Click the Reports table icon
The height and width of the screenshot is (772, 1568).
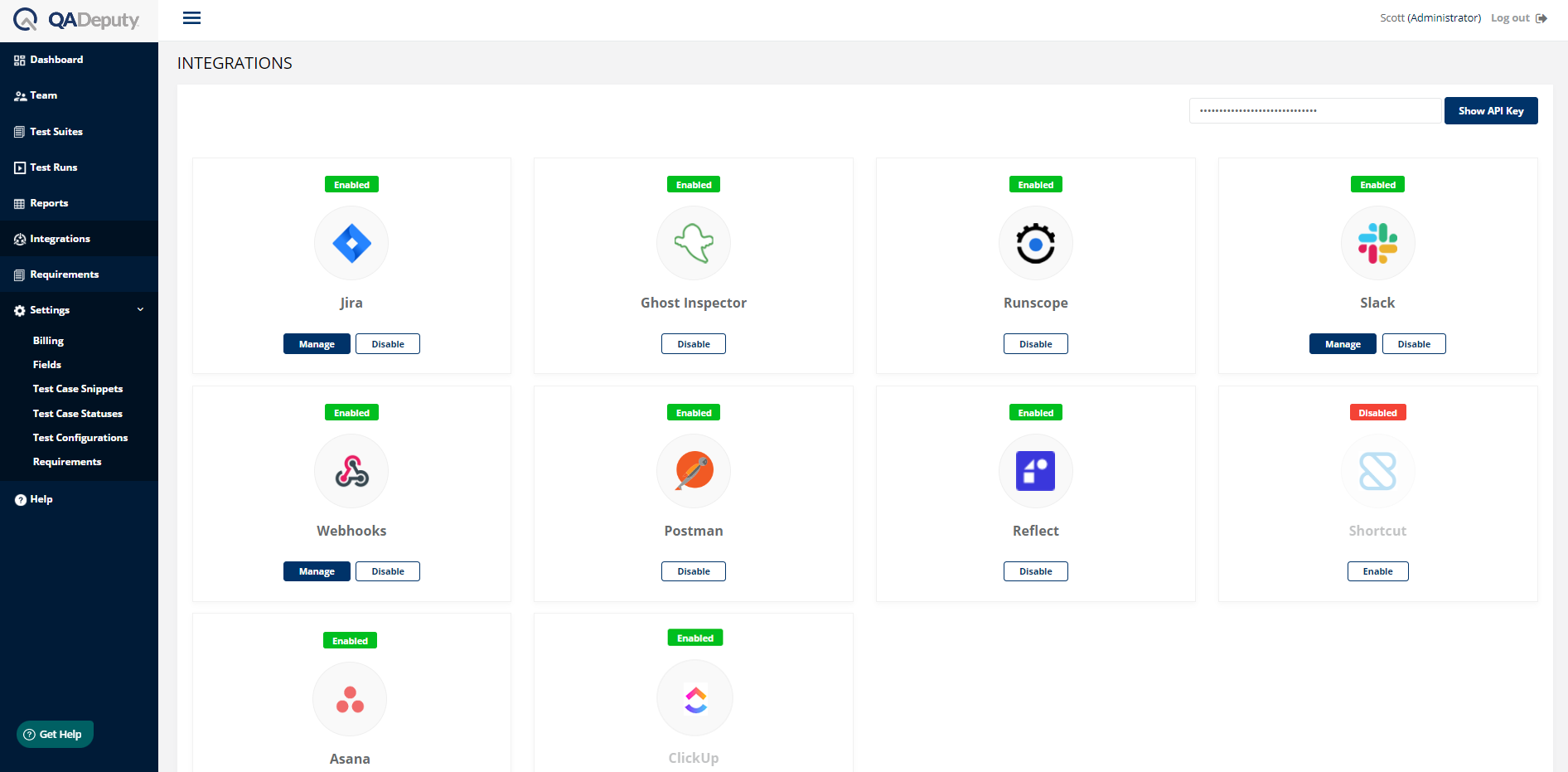point(20,203)
